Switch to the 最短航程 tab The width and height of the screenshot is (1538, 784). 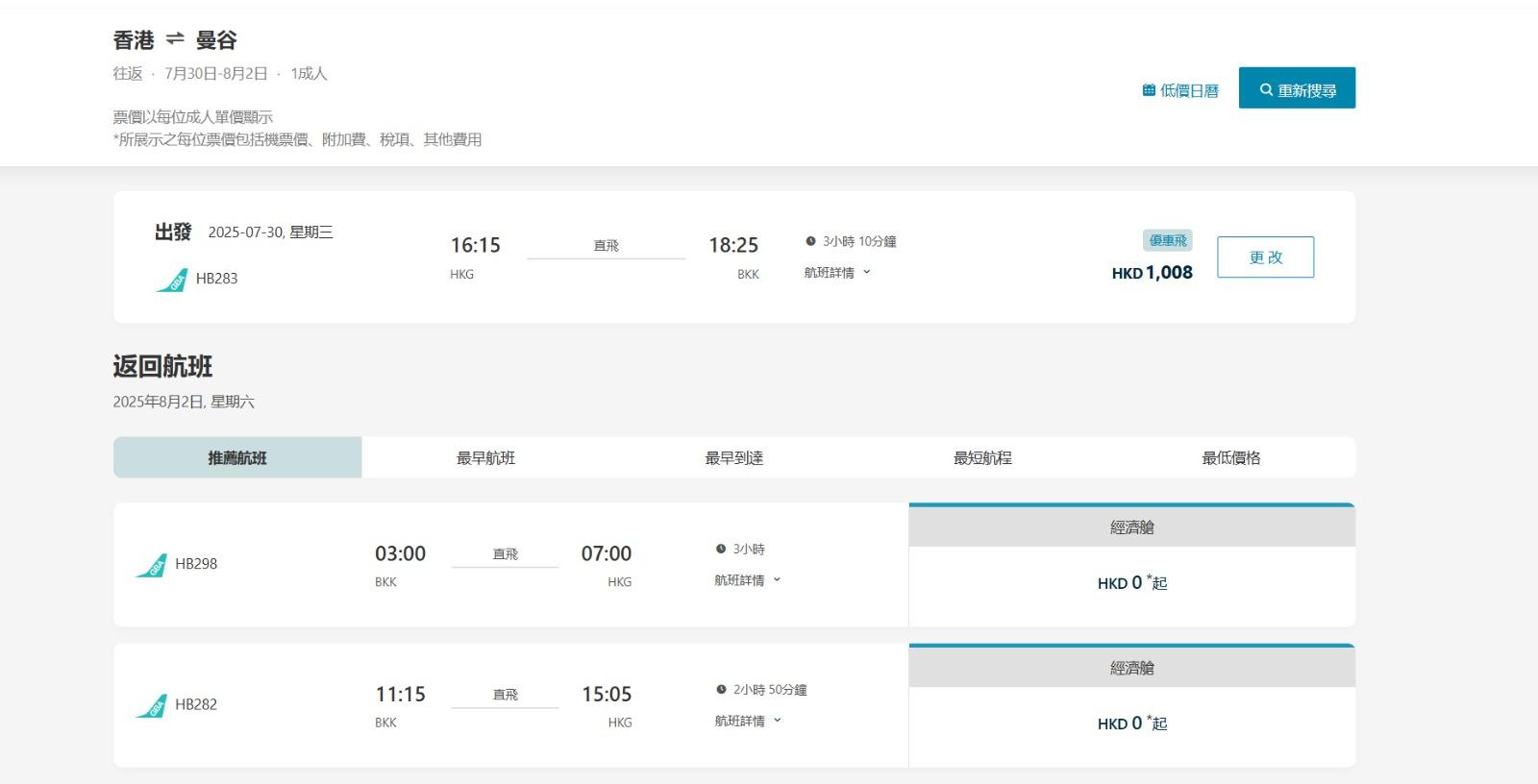point(982,458)
